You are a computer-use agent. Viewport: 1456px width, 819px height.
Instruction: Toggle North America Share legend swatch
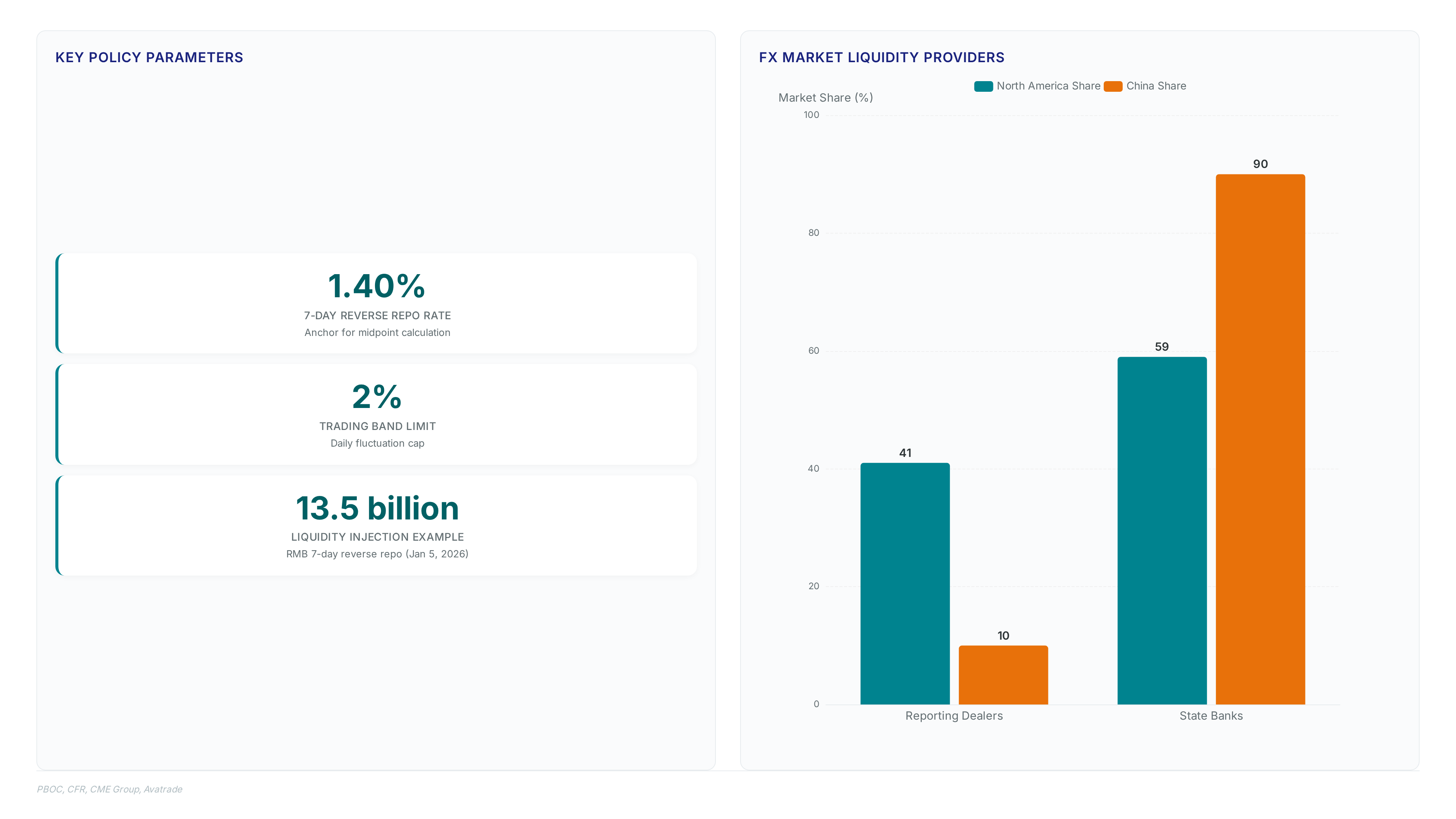[x=984, y=86]
